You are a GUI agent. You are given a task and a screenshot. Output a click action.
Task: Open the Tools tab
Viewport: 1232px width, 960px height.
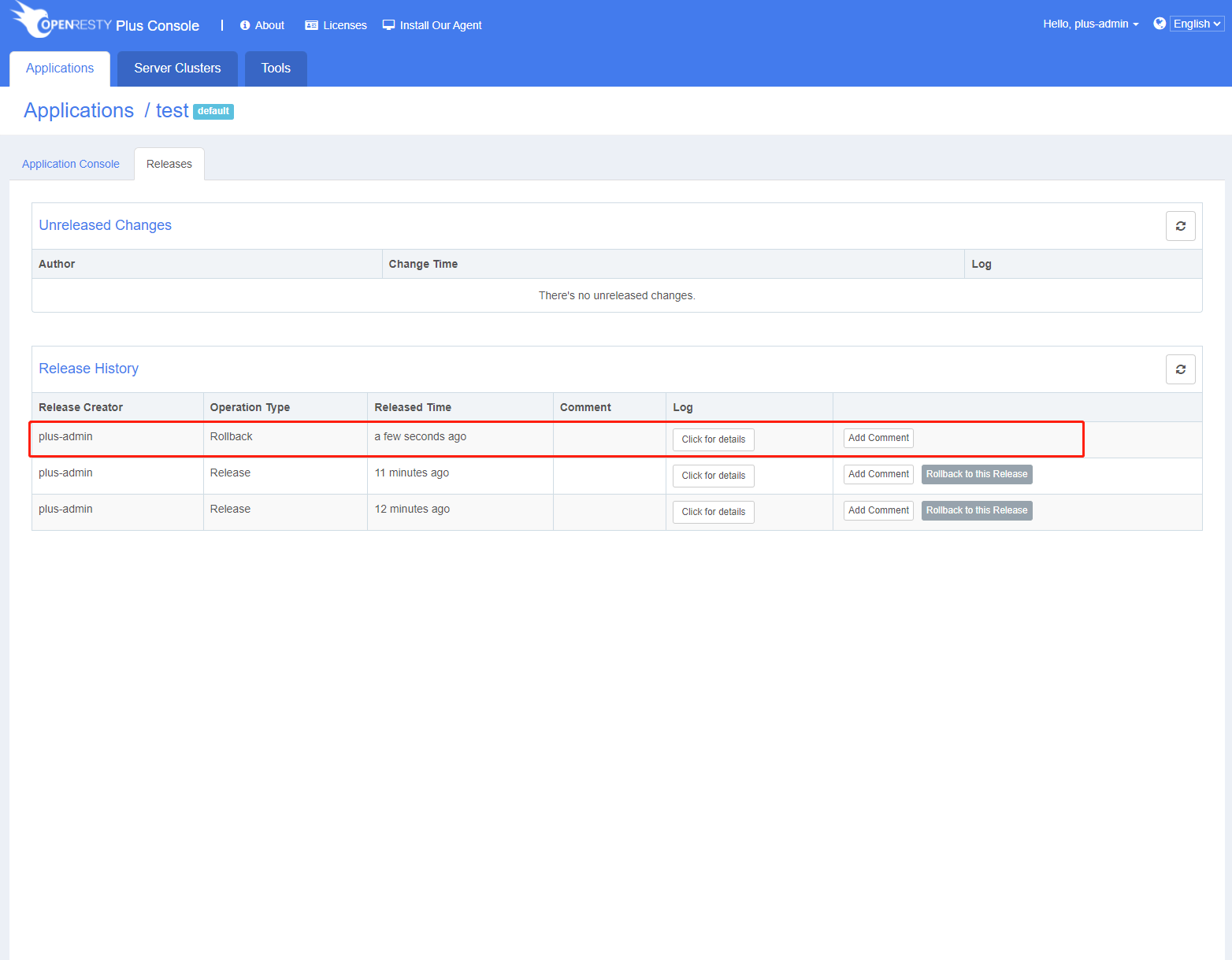pos(276,69)
